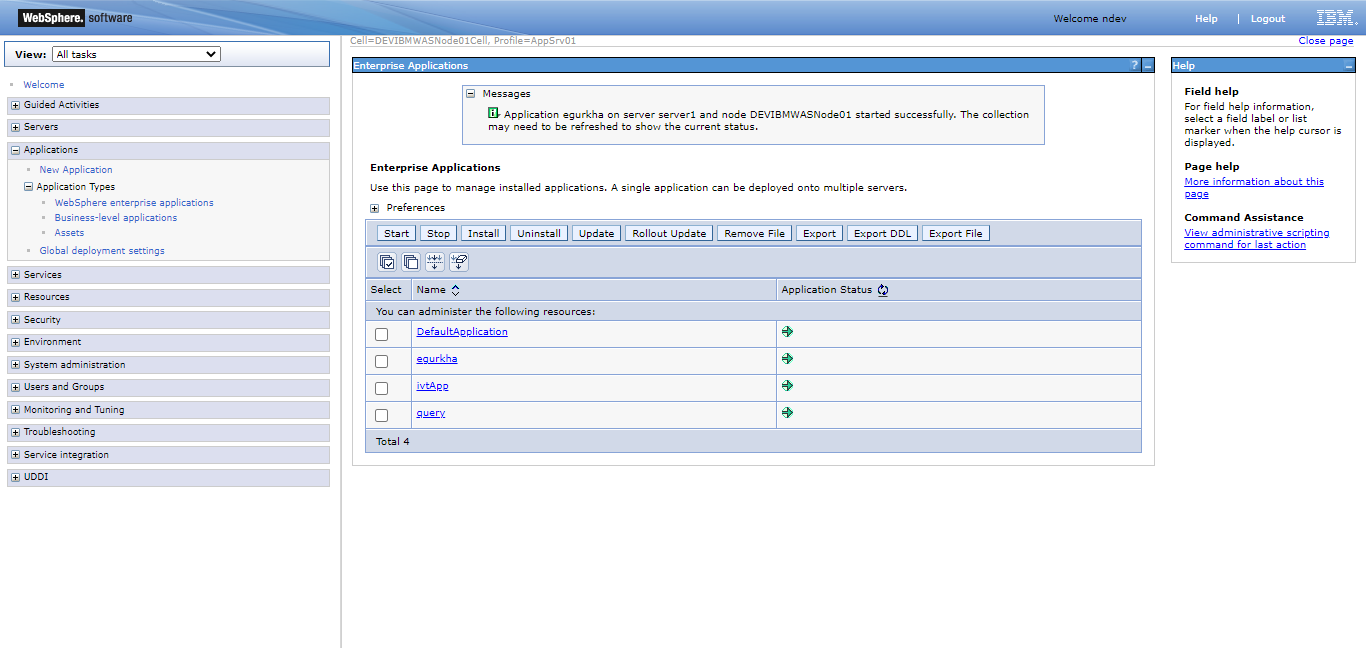1366x648 pixels.
Task: Click the Show Filter View toolbar icon
Action: tap(435, 262)
